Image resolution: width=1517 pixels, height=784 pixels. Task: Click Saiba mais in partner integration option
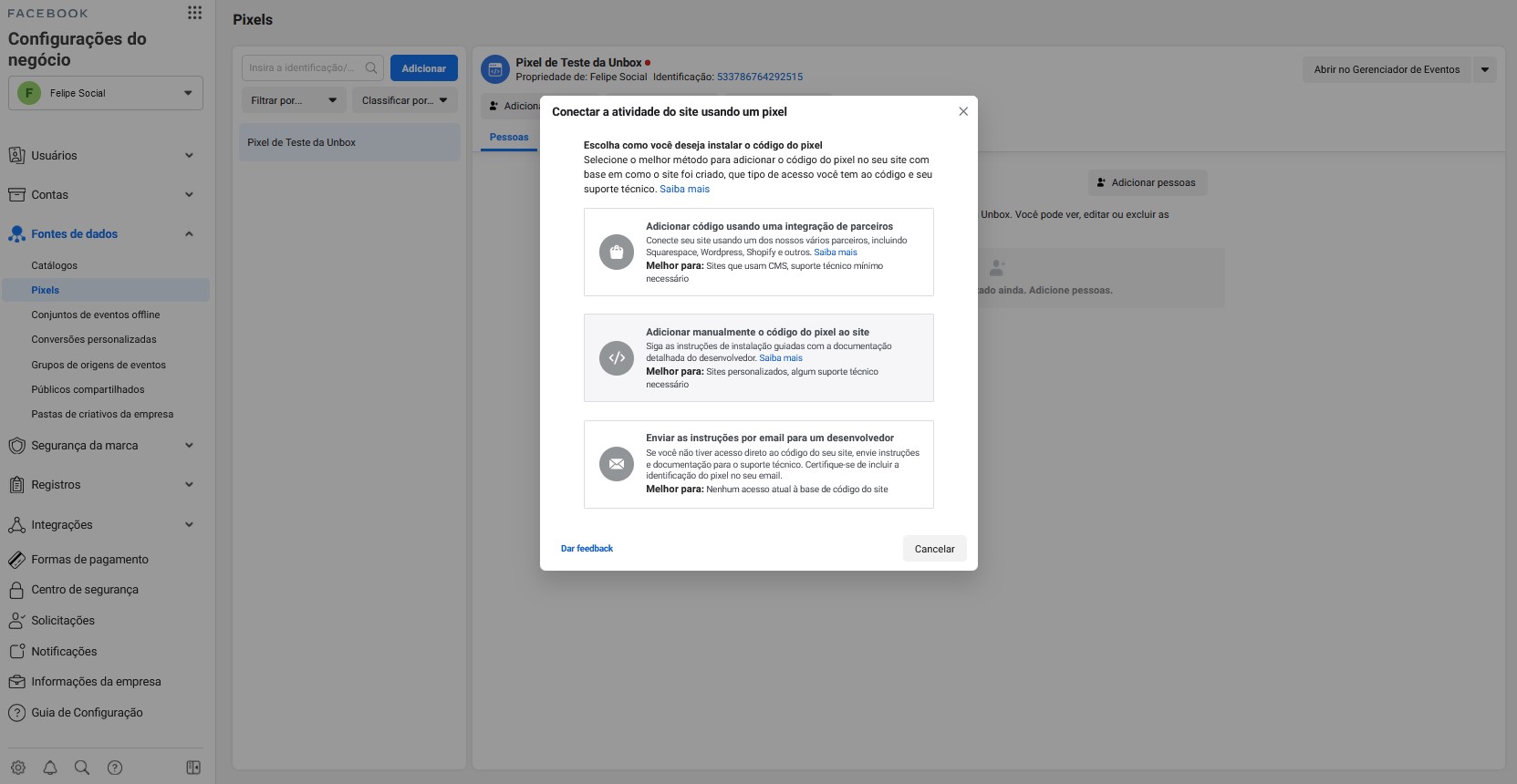click(x=836, y=253)
